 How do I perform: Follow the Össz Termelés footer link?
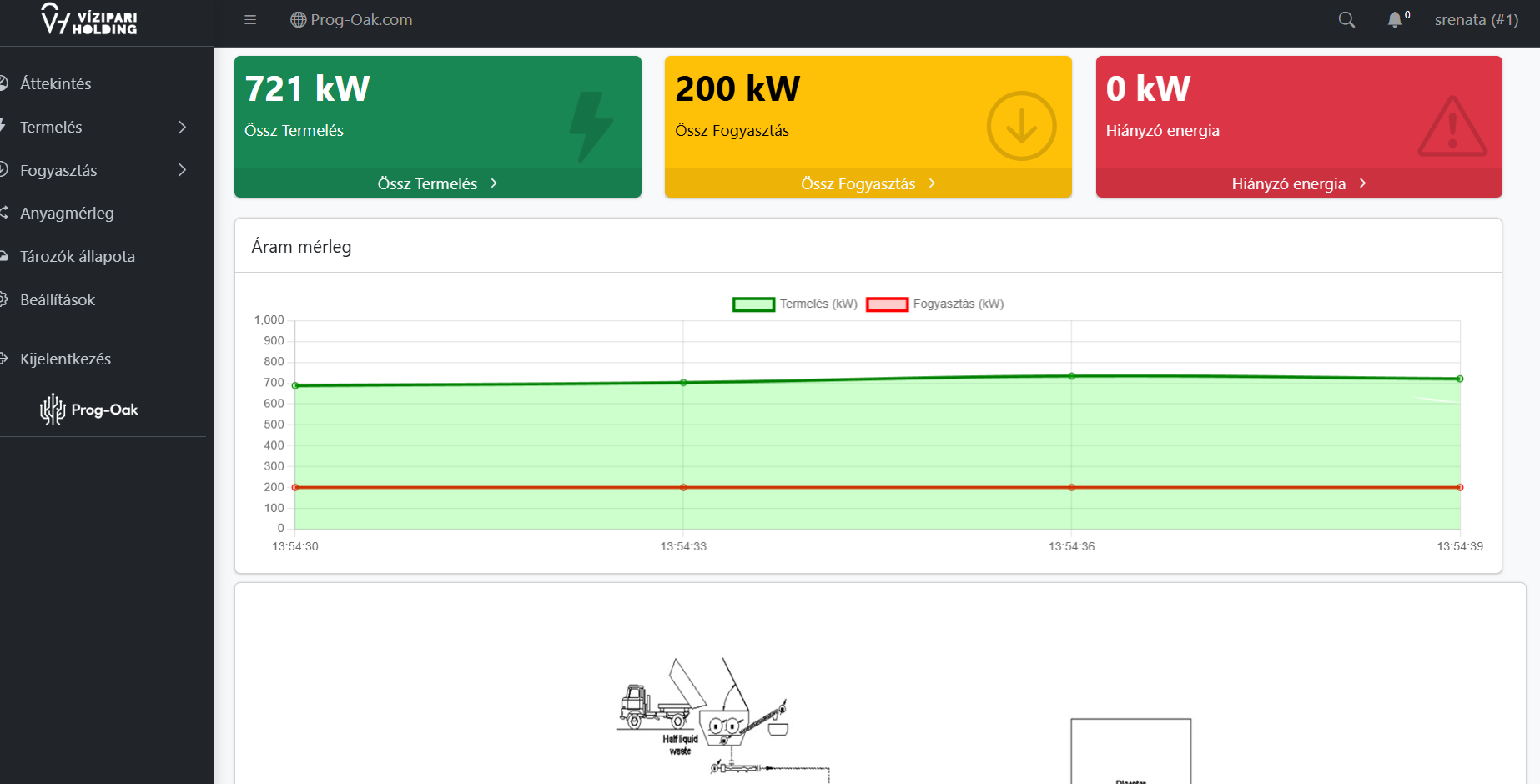click(x=437, y=183)
